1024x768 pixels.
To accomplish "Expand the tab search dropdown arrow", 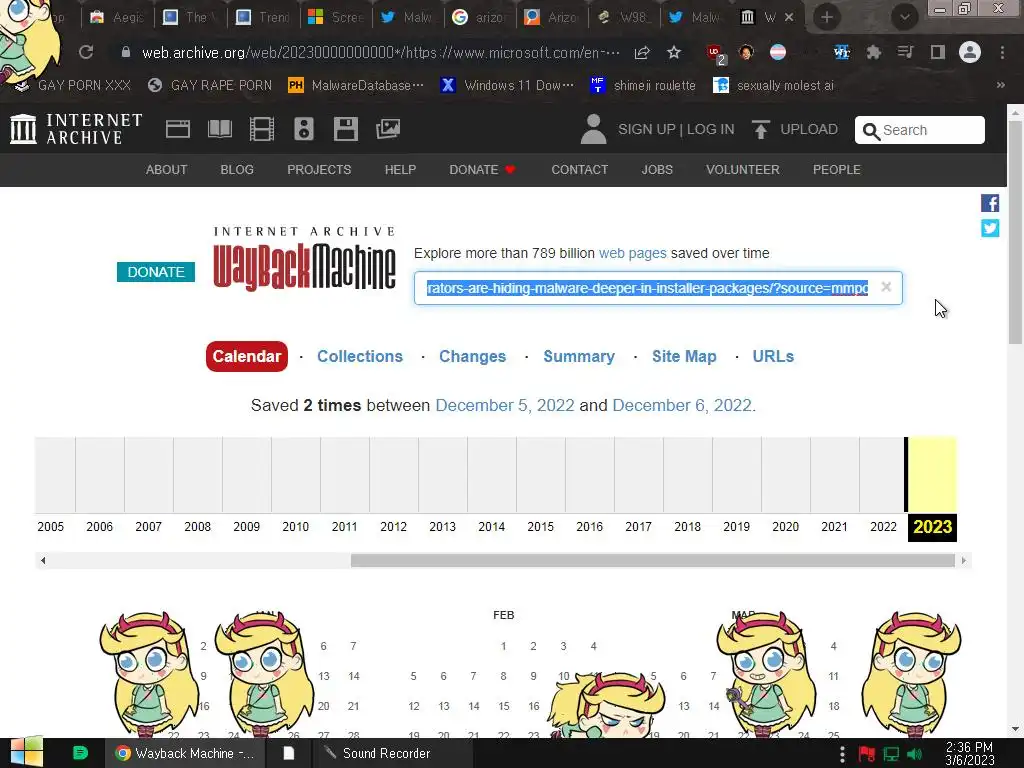I will (904, 17).
